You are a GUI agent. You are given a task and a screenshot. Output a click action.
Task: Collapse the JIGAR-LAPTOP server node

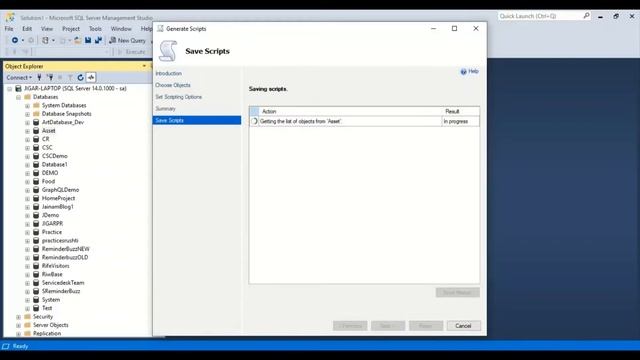tap(9, 89)
